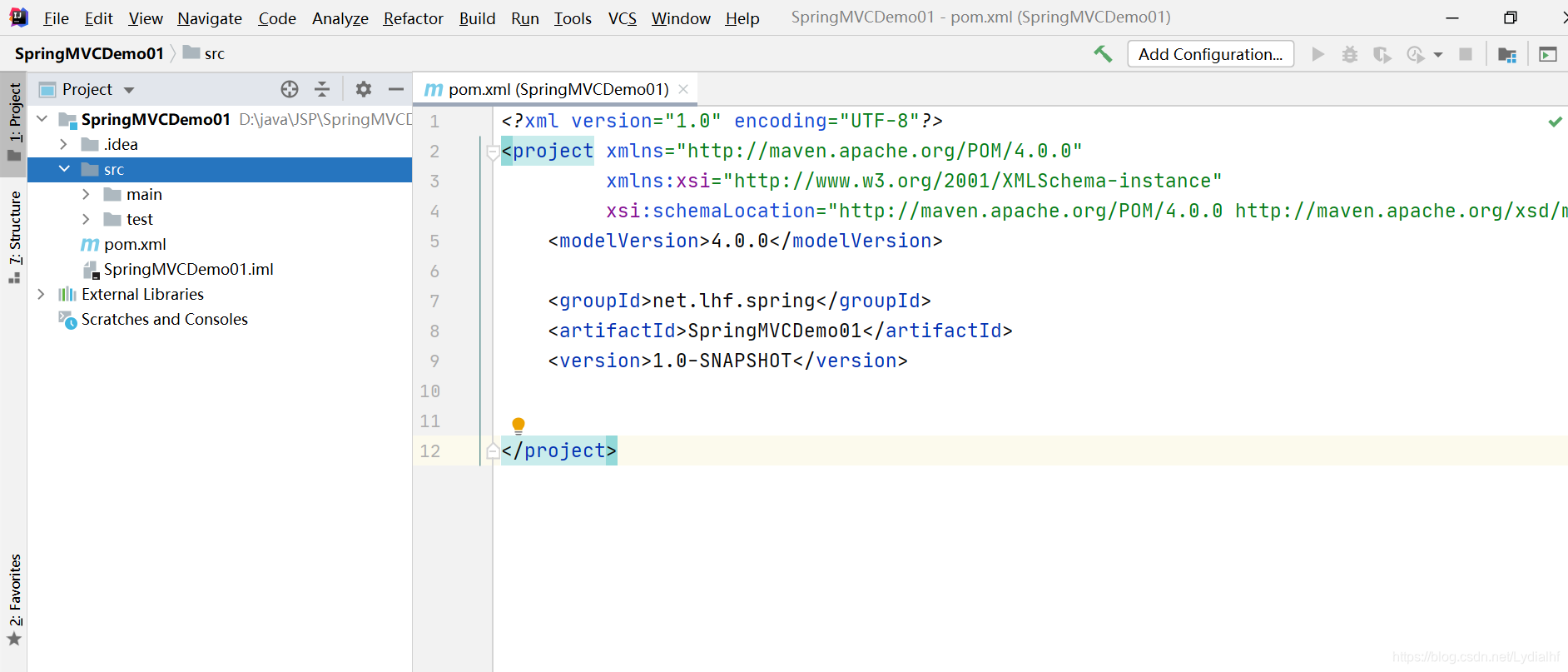The width and height of the screenshot is (1568, 672).
Task: Click src breadcrumb in navigation bar
Action: 204,53
